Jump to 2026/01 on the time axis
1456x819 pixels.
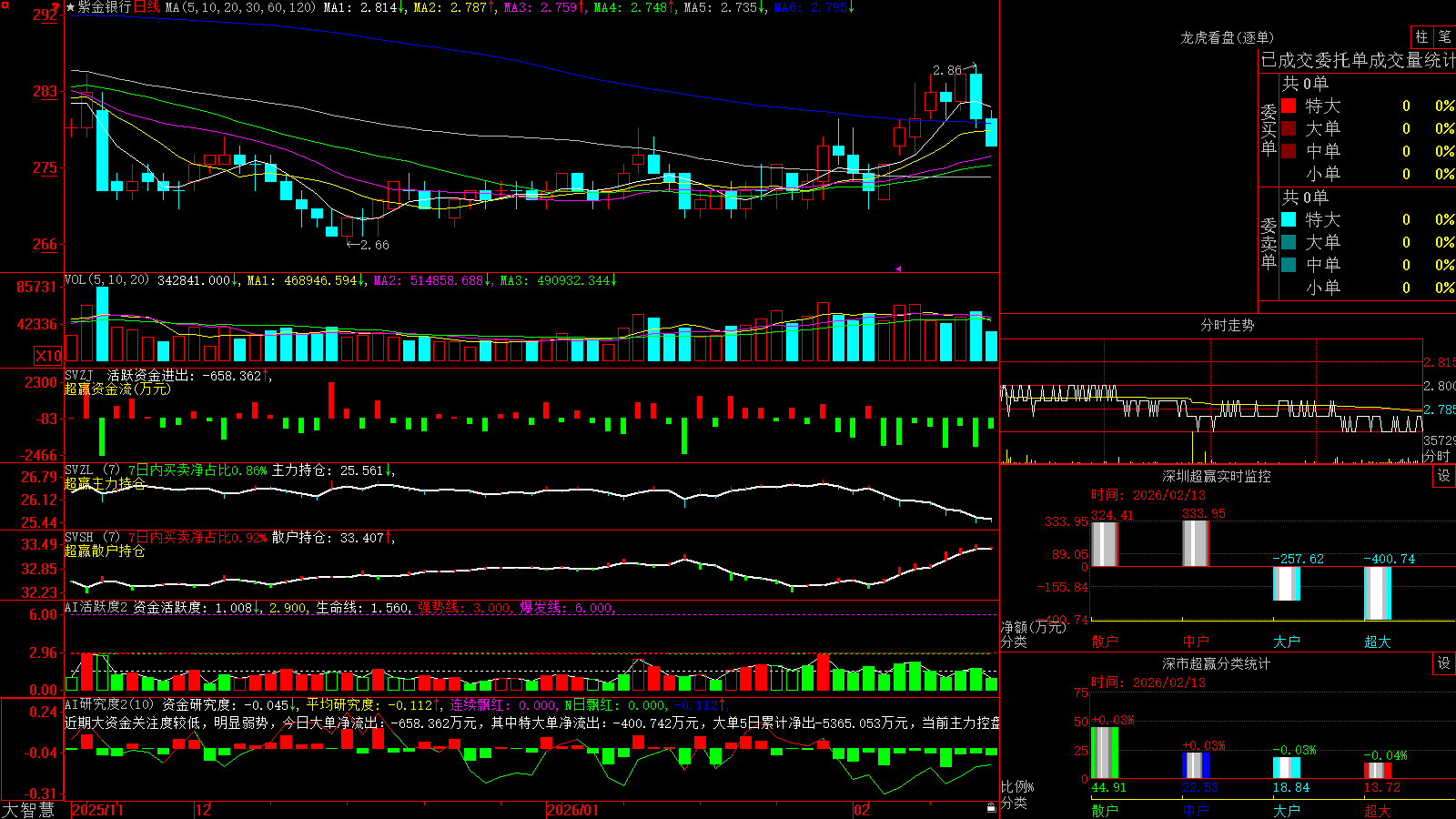click(573, 810)
